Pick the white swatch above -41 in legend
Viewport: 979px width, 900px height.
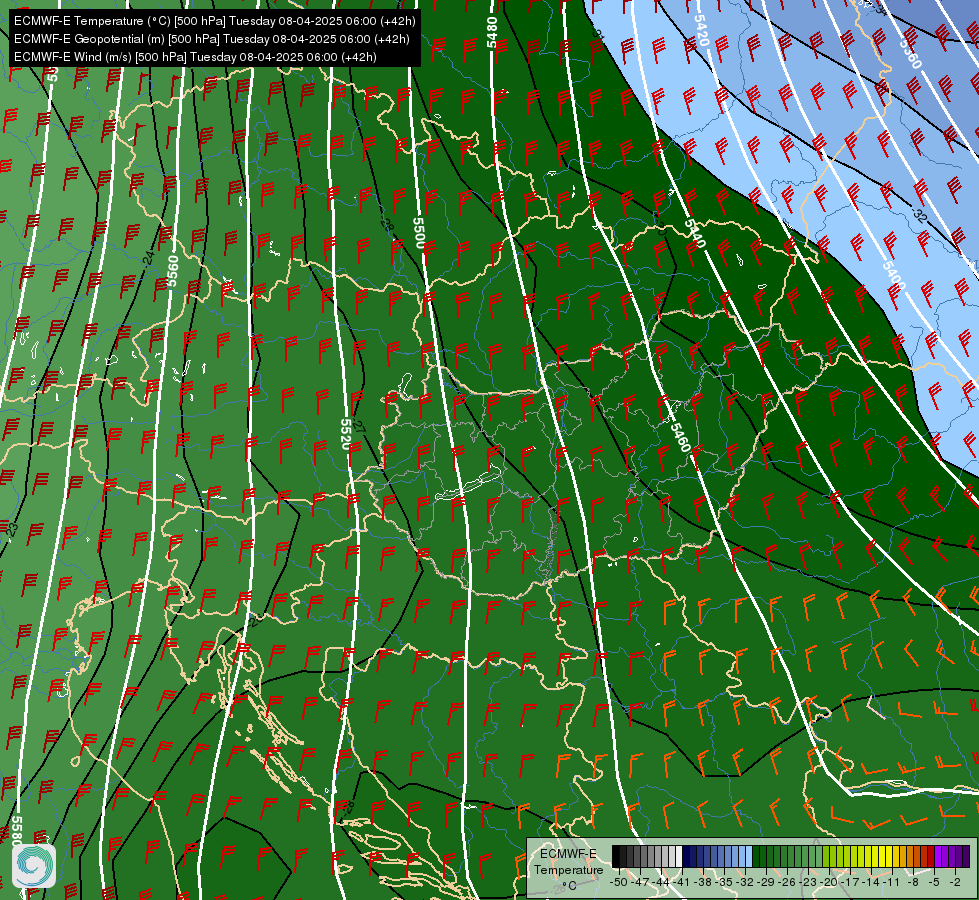[679, 856]
